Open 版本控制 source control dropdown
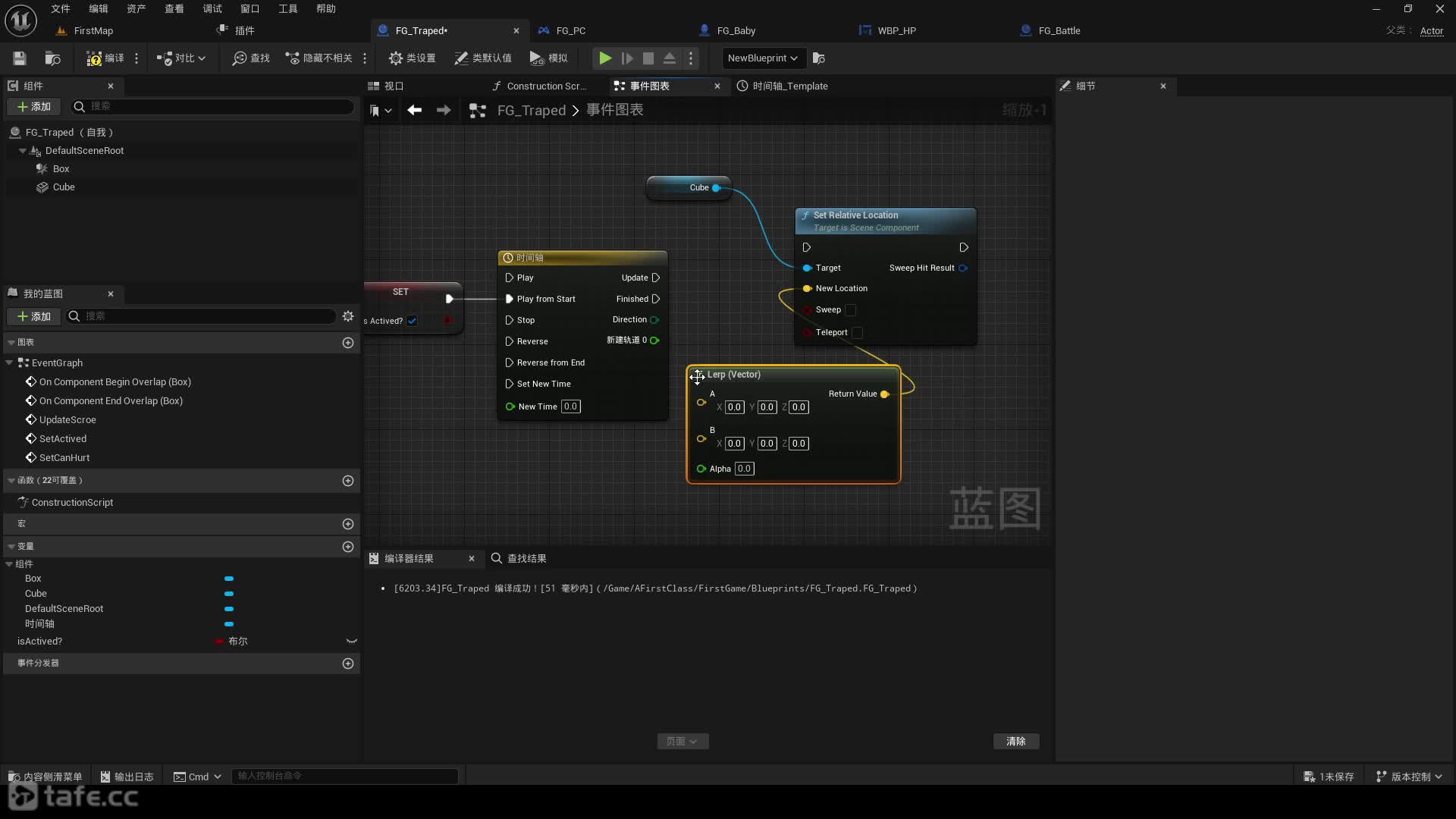1456x819 pixels. click(x=1410, y=777)
